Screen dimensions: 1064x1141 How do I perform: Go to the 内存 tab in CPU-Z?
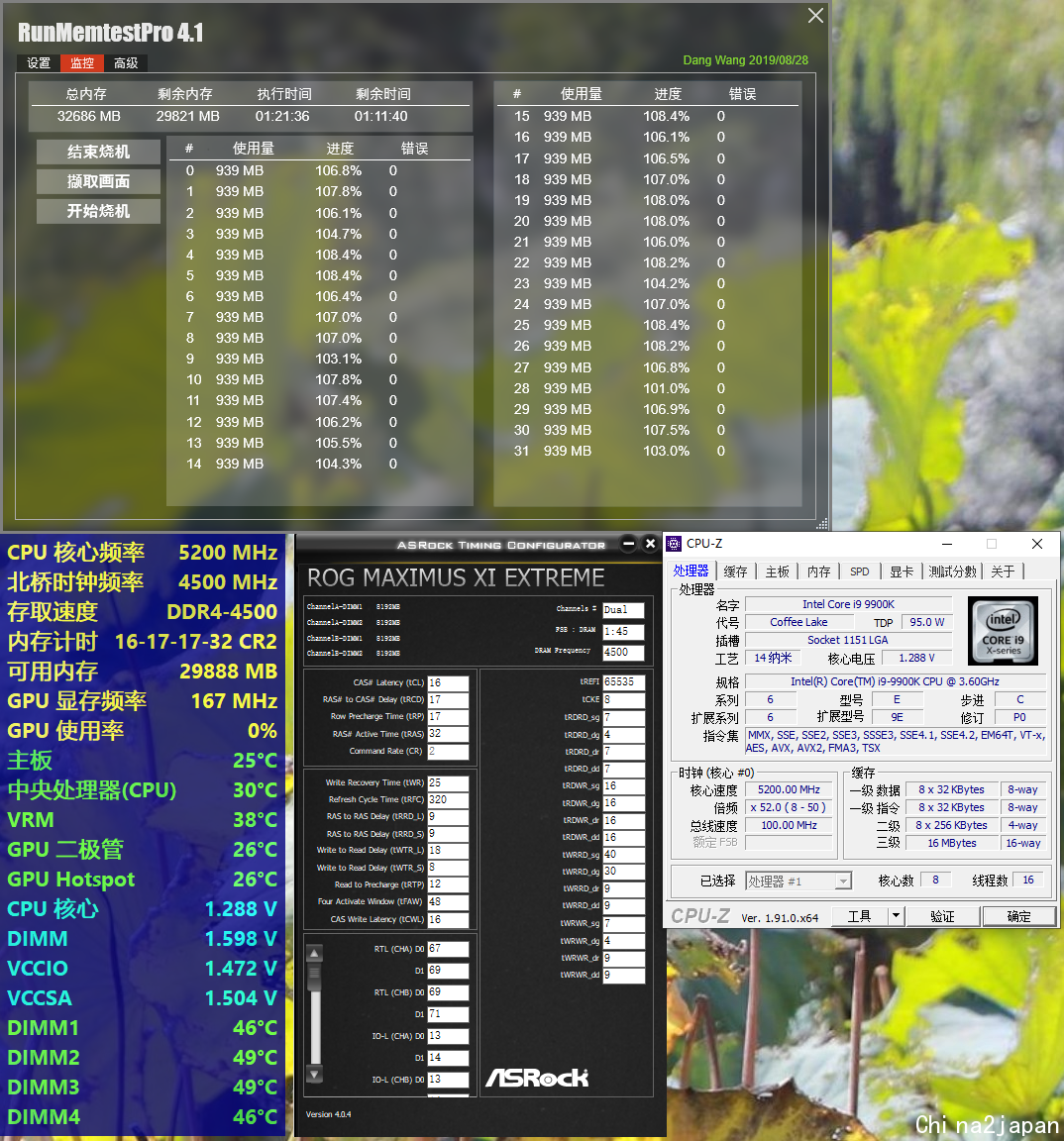[x=818, y=571]
